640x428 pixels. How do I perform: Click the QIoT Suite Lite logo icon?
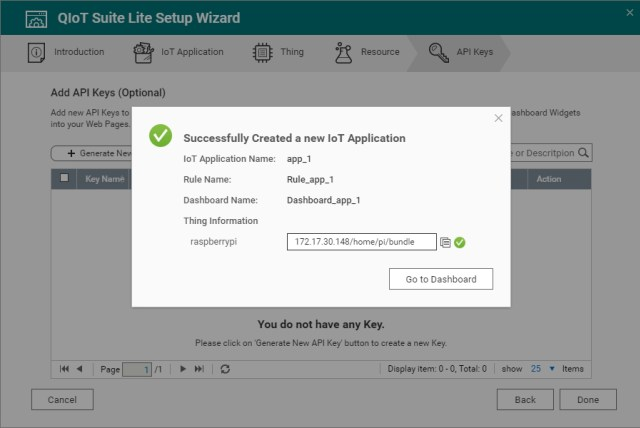[x=36, y=19]
